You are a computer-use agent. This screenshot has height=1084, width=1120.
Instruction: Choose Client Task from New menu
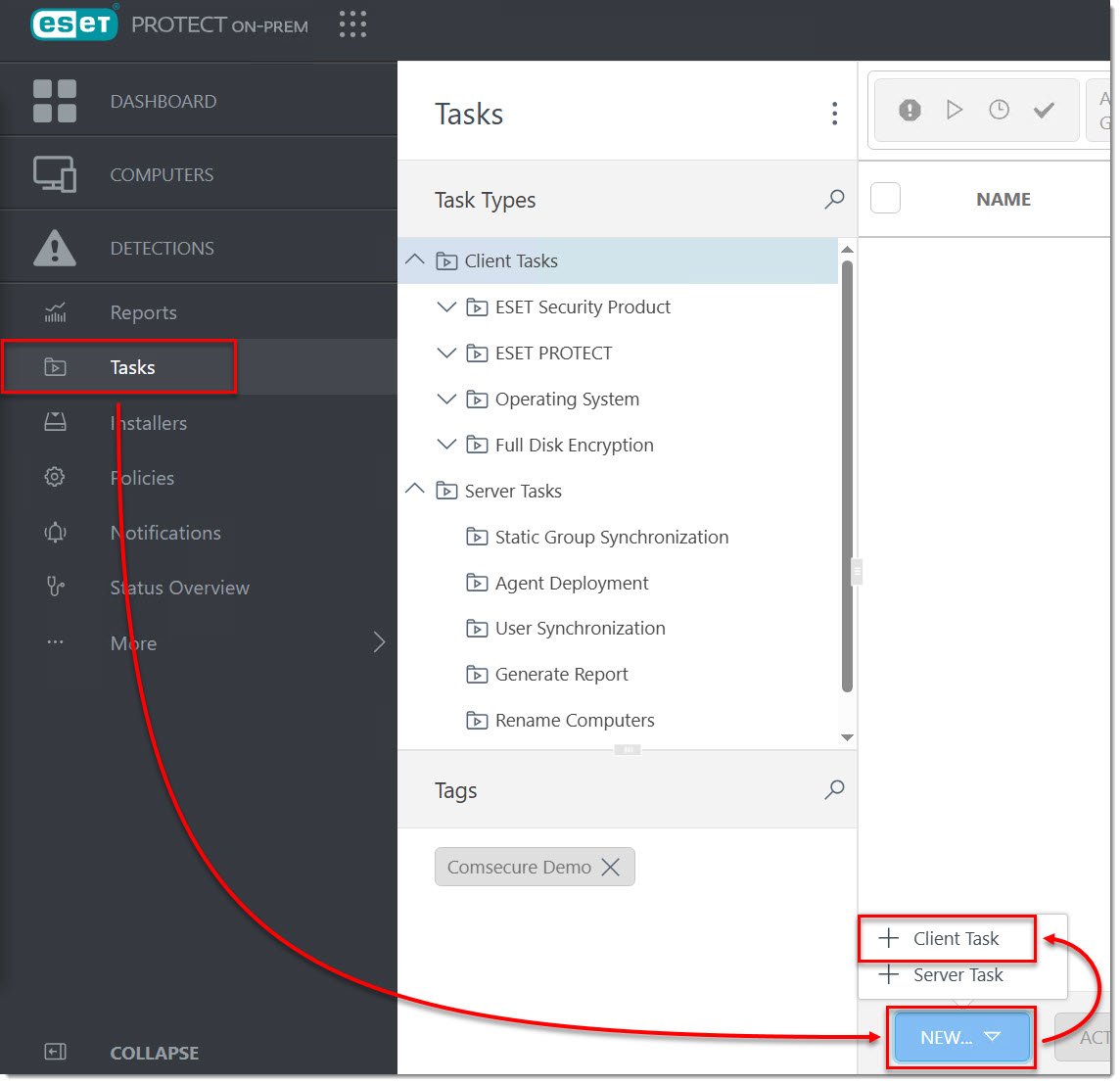pyautogui.click(x=947, y=938)
